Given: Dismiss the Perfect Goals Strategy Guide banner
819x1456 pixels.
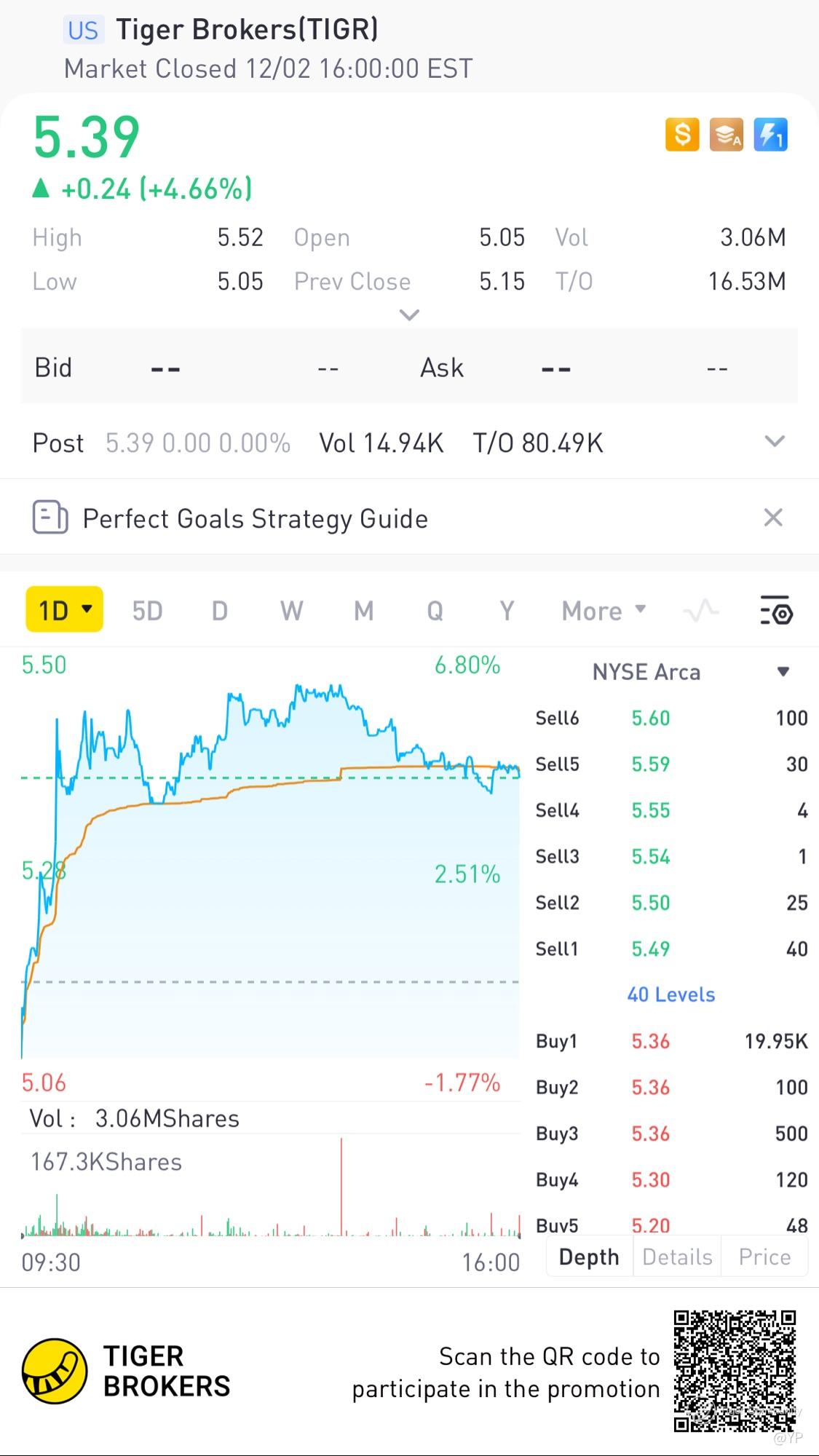Looking at the screenshot, I should click(773, 518).
